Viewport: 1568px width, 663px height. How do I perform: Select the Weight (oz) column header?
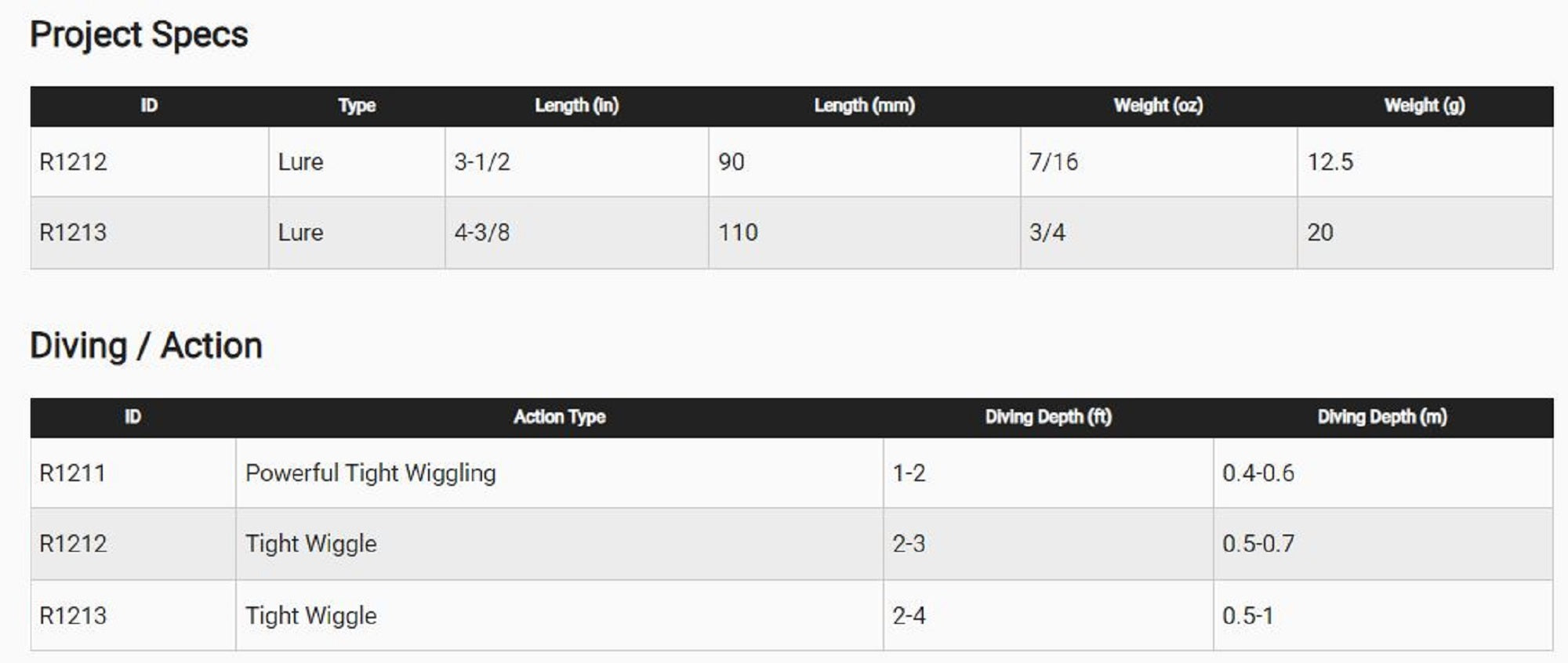[x=1158, y=106]
